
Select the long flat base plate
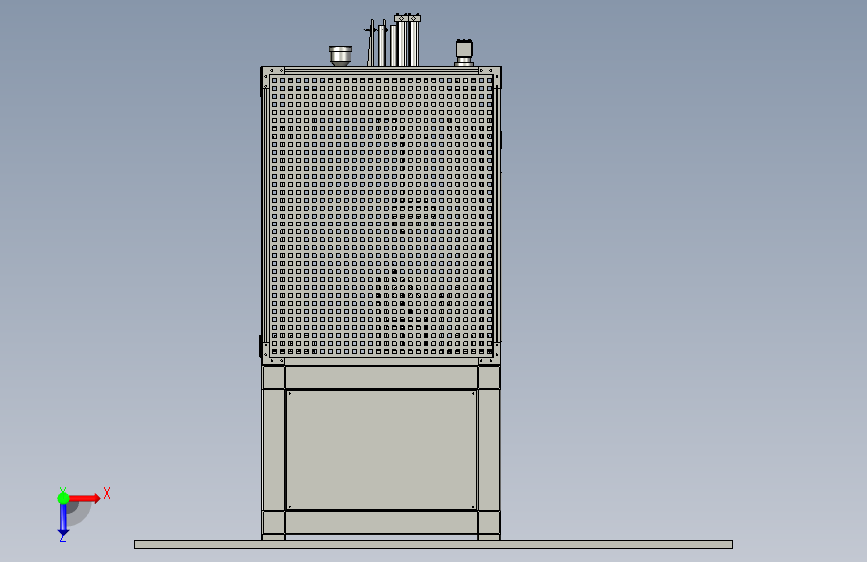pos(434,545)
